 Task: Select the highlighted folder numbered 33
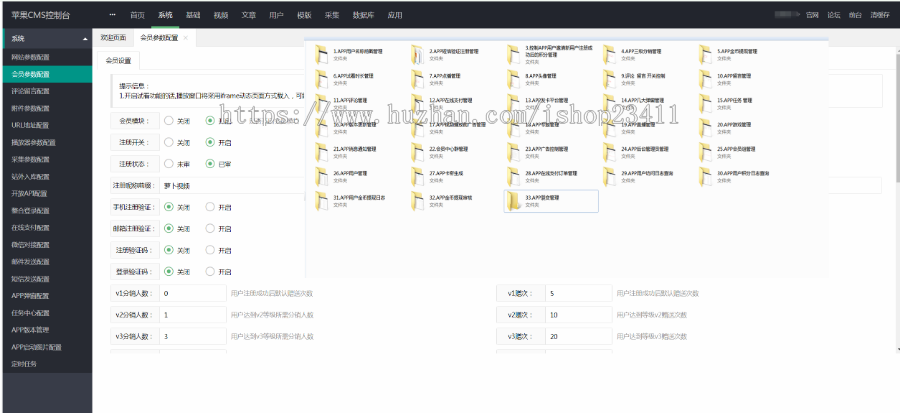[551, 201]
